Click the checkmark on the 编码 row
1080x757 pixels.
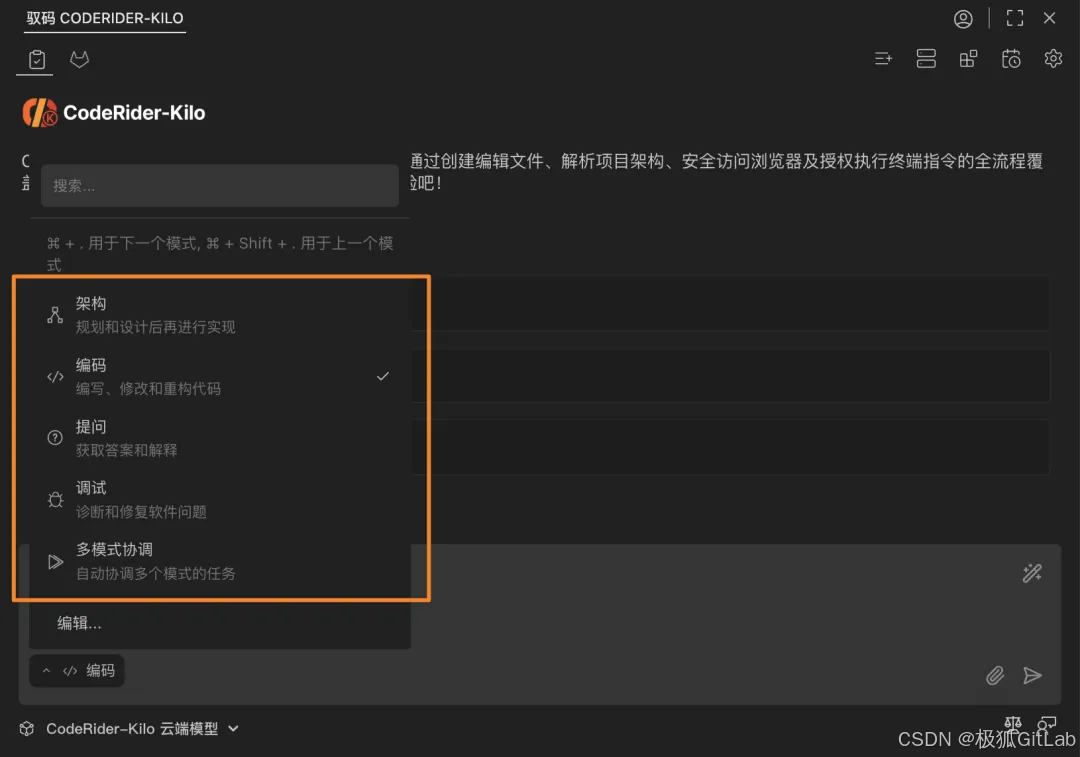(x=383, y=376)
